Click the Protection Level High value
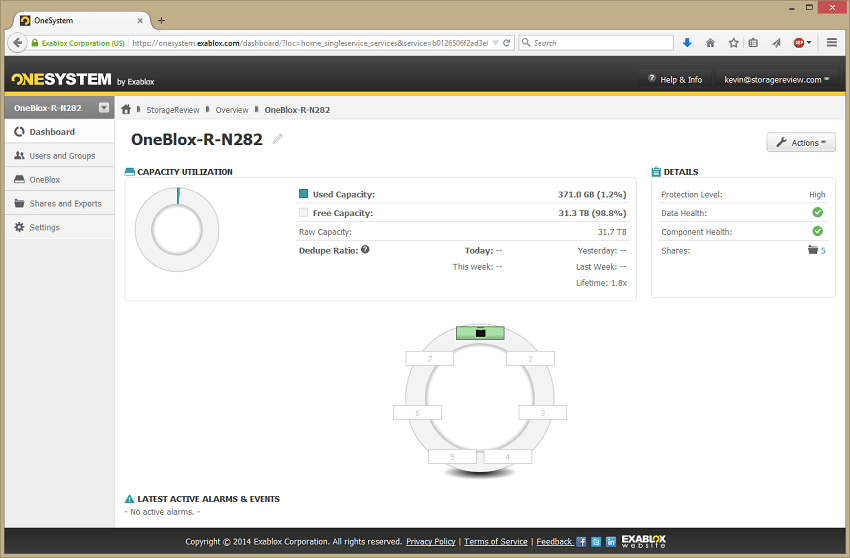This screenshot has width=850, height=558. coord(817,195)
